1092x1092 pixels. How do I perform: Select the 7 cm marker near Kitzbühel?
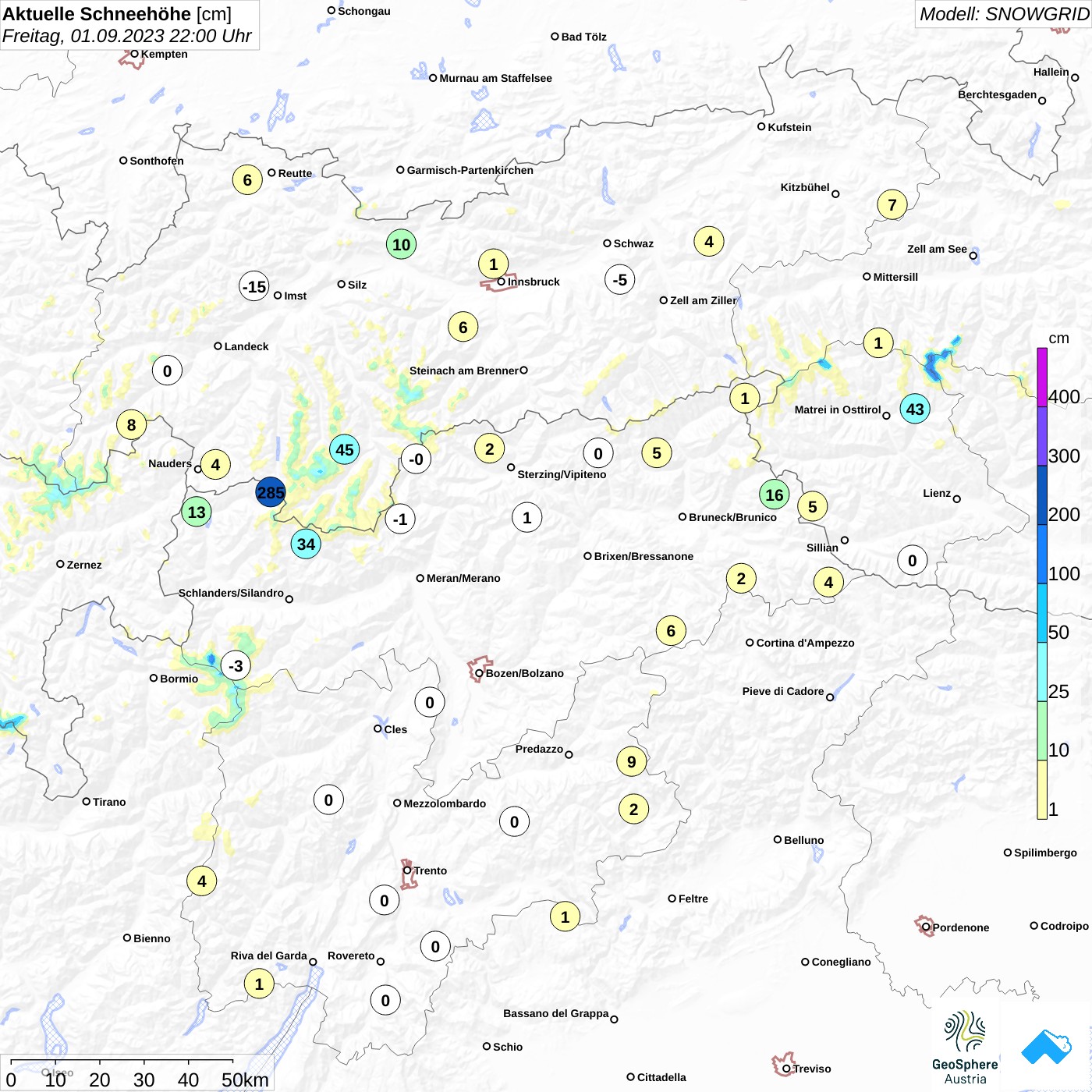click(x=892, y=205)
